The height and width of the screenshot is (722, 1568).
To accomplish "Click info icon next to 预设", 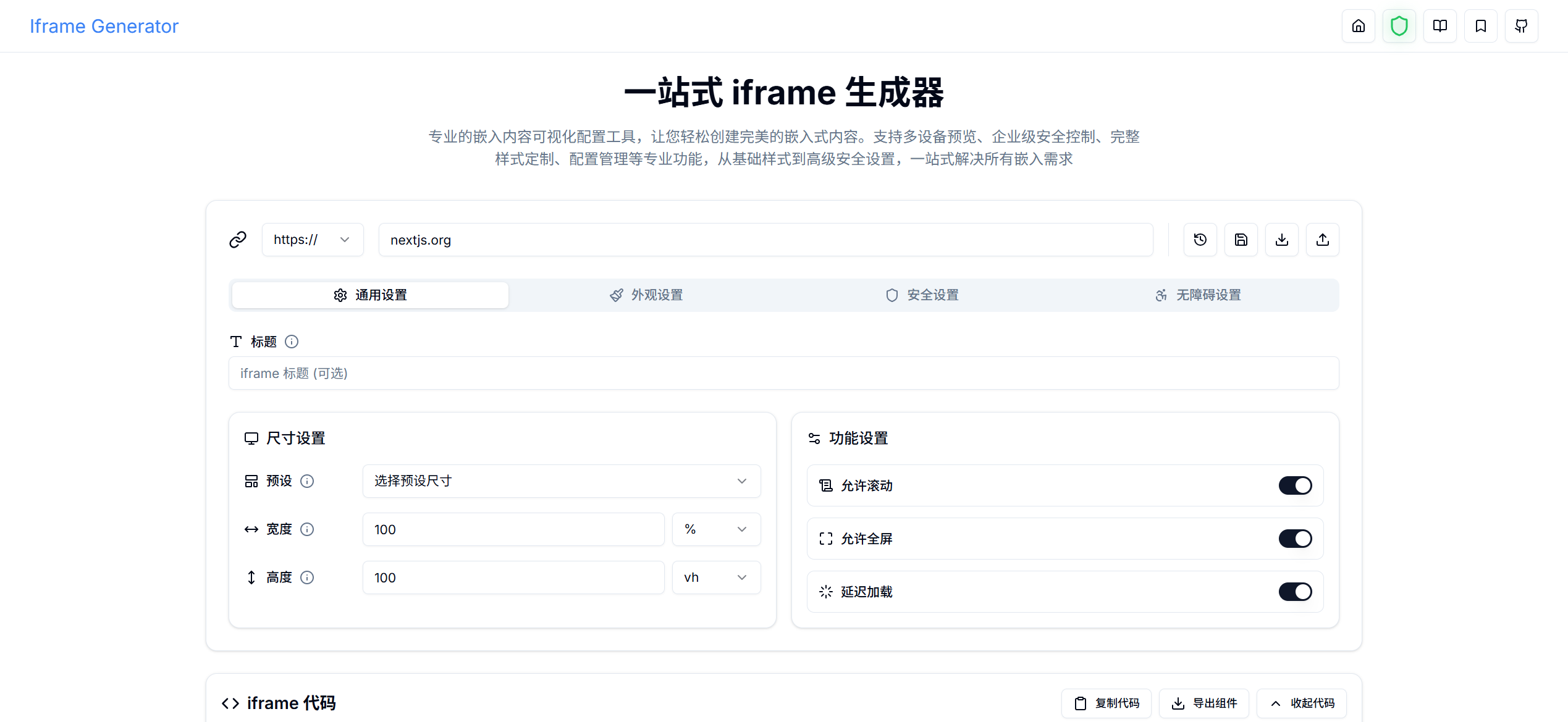I will [x=307, y=481].
